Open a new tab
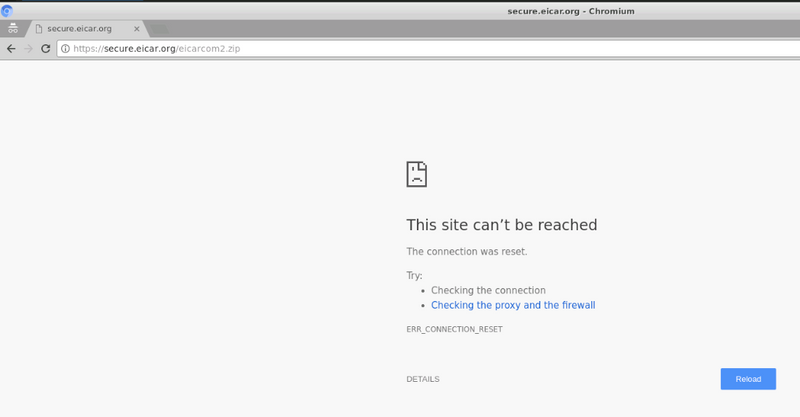This screenshot has width=800, height=417. [x=159, y=29]
